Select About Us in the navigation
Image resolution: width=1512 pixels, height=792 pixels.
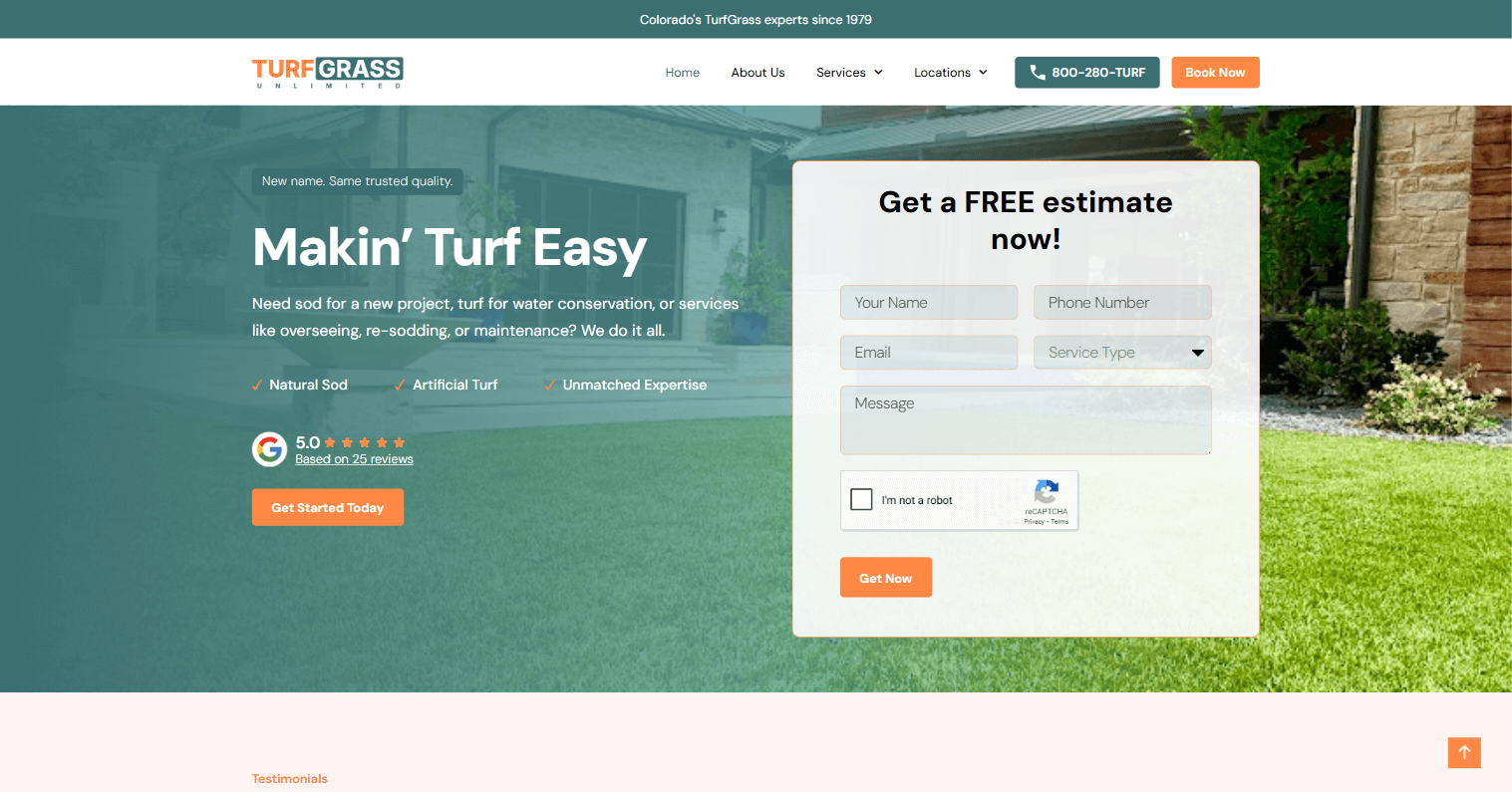tap(757, 72)
